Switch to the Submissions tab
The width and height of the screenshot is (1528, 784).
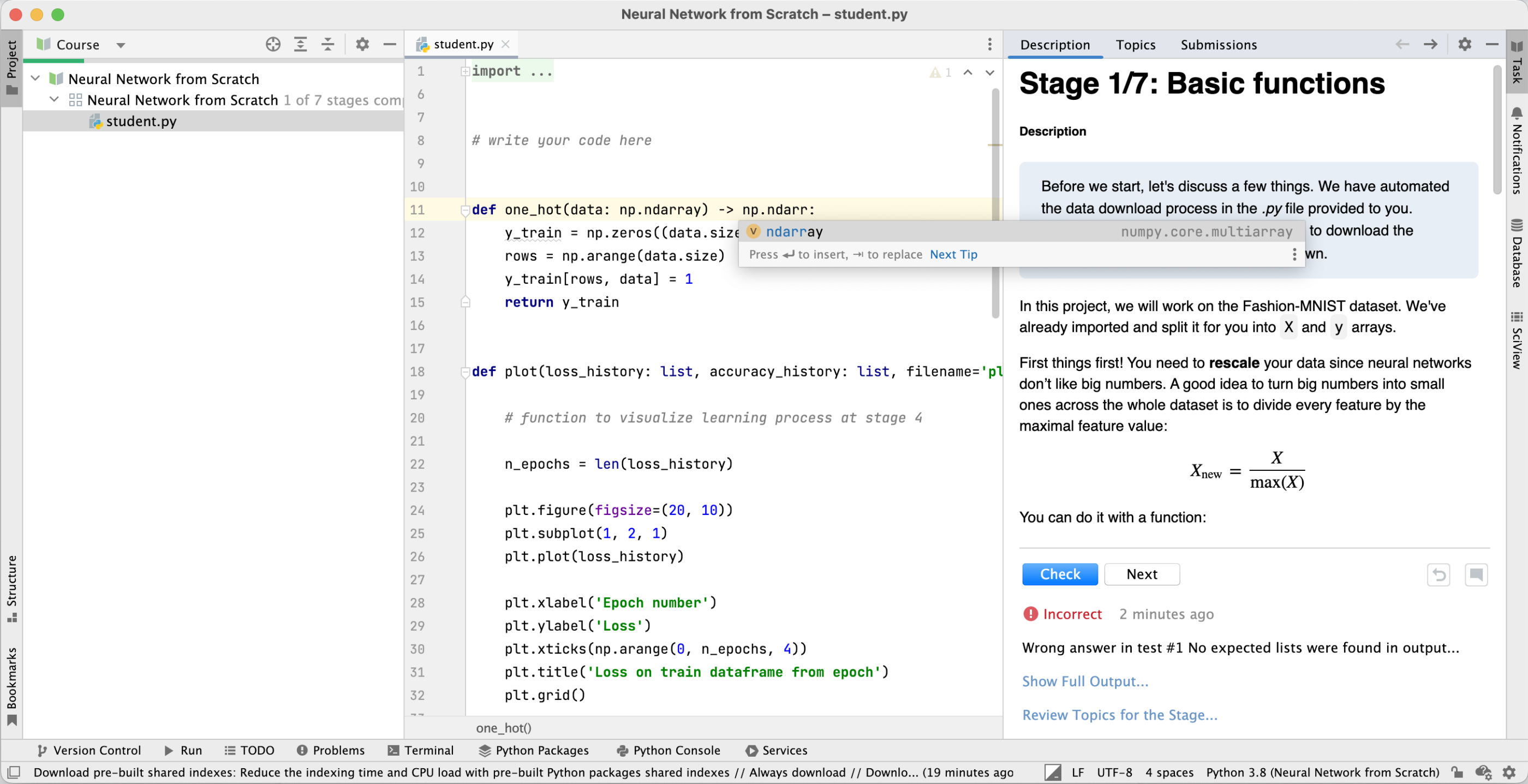coord(1219,45)
